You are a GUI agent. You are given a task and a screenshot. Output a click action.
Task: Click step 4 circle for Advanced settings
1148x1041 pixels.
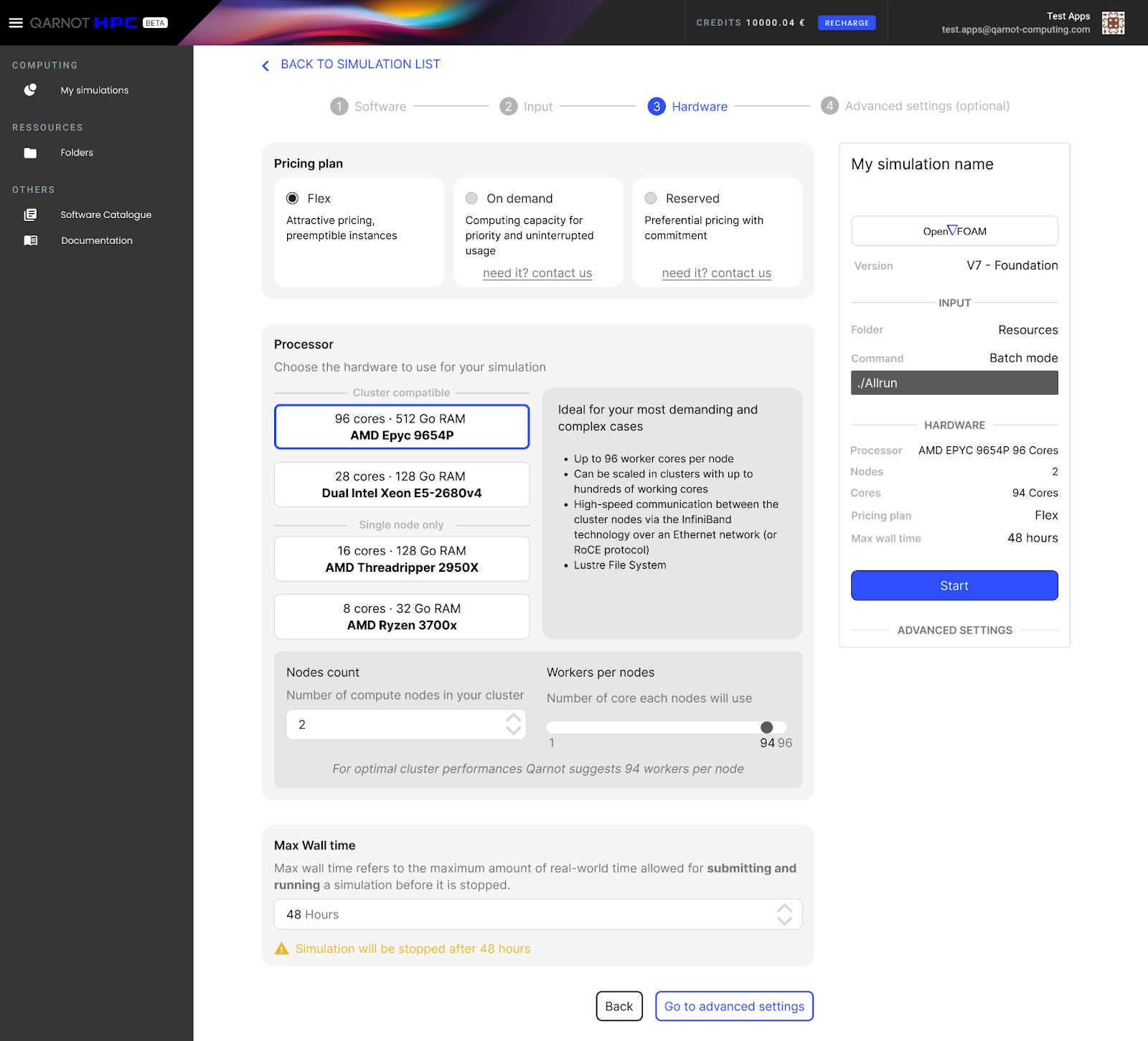coord(830,106)
